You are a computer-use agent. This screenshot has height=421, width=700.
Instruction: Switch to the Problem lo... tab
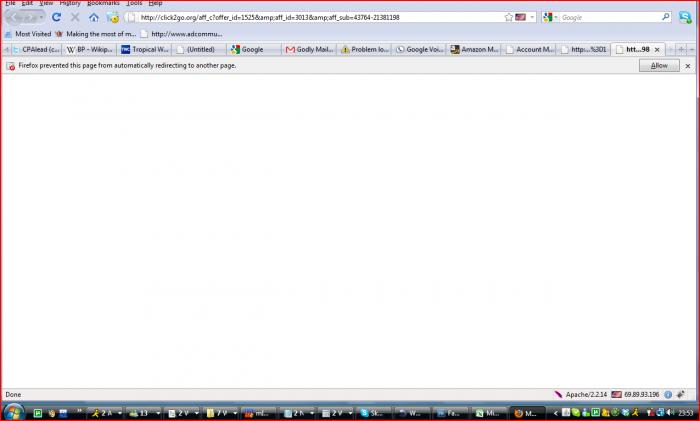[x=364, y=50]
